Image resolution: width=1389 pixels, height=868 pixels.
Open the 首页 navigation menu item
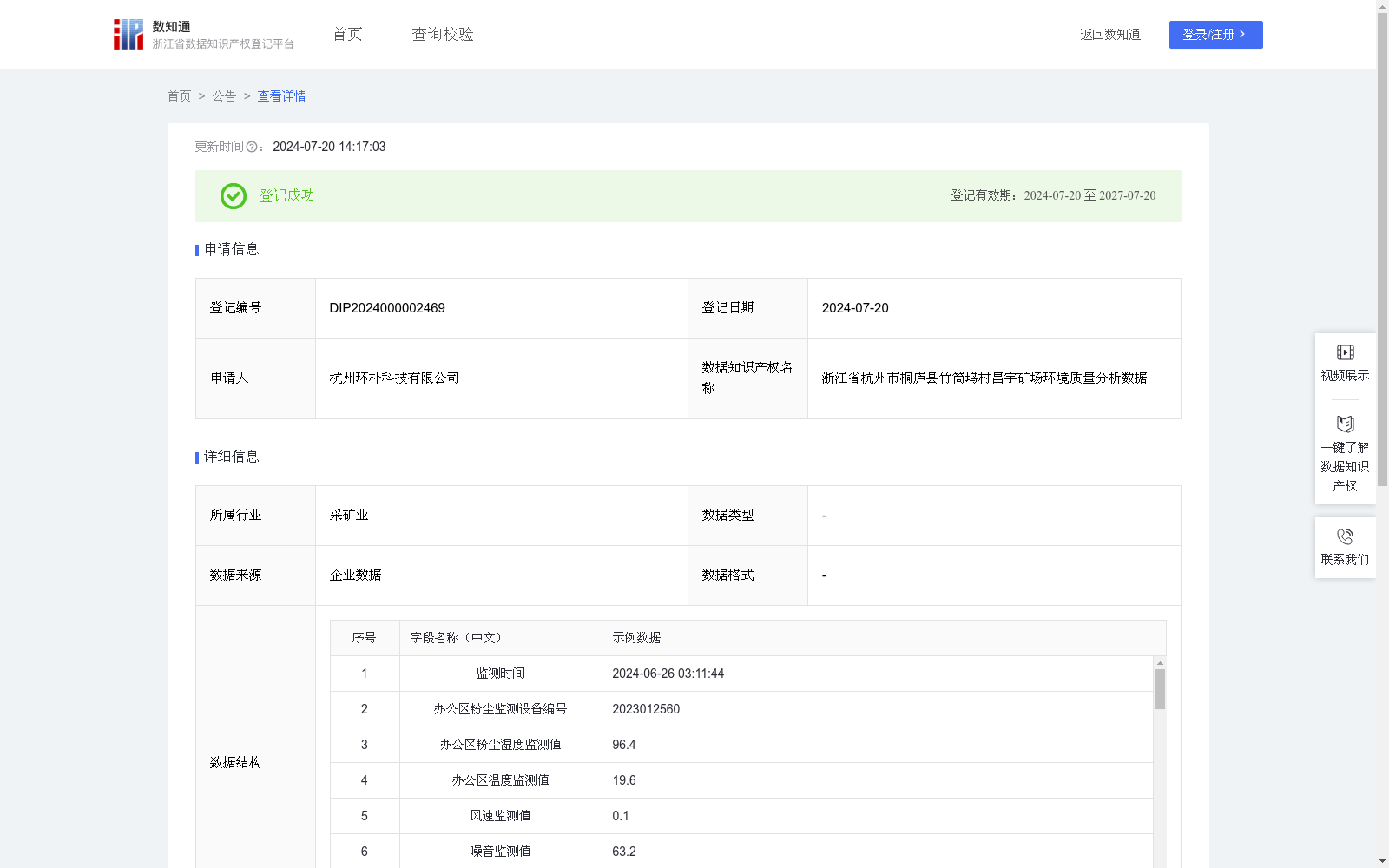coord(347,34)
